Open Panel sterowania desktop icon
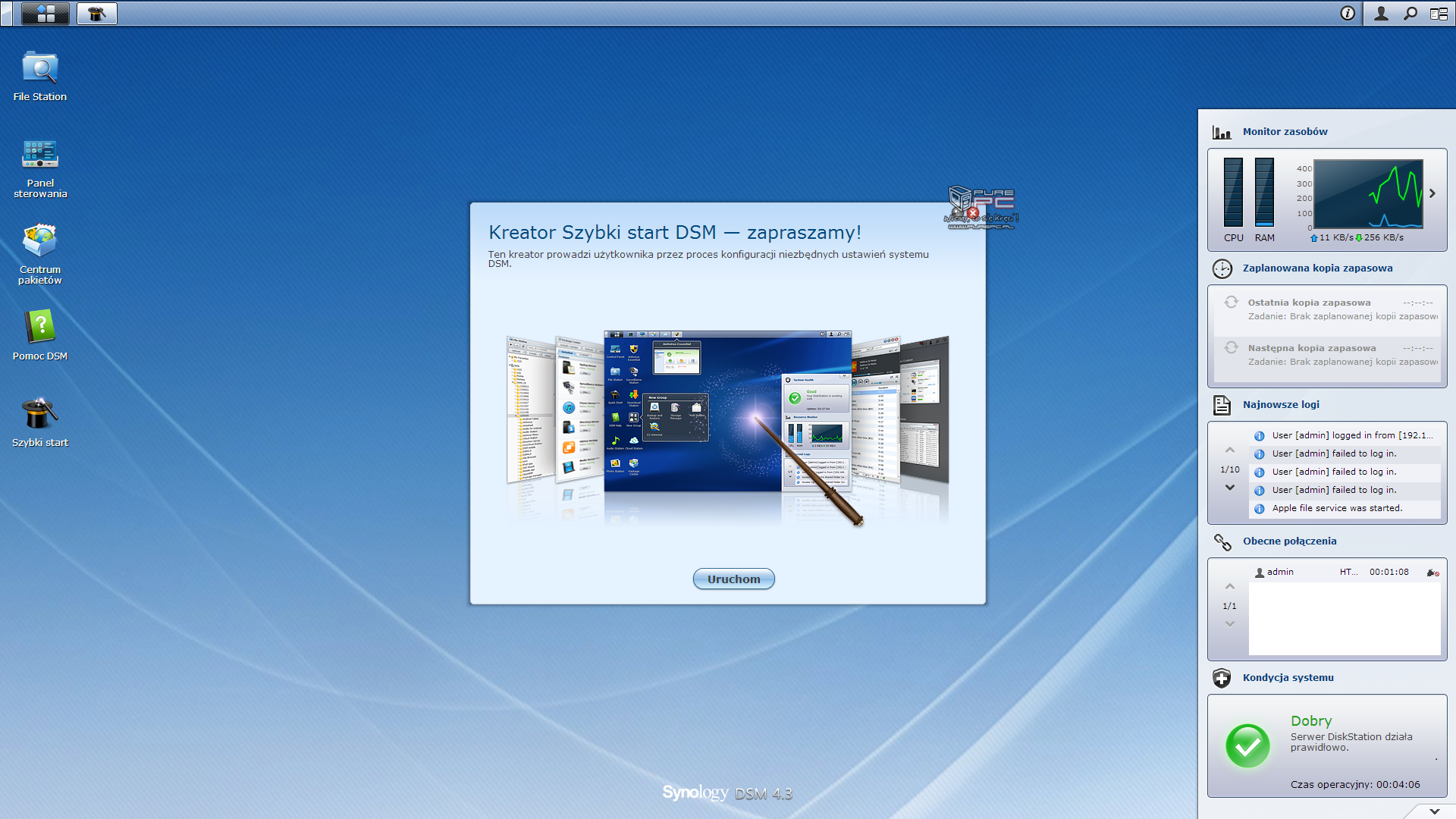Screen dimensions: 1456x819 pos(40,169)
